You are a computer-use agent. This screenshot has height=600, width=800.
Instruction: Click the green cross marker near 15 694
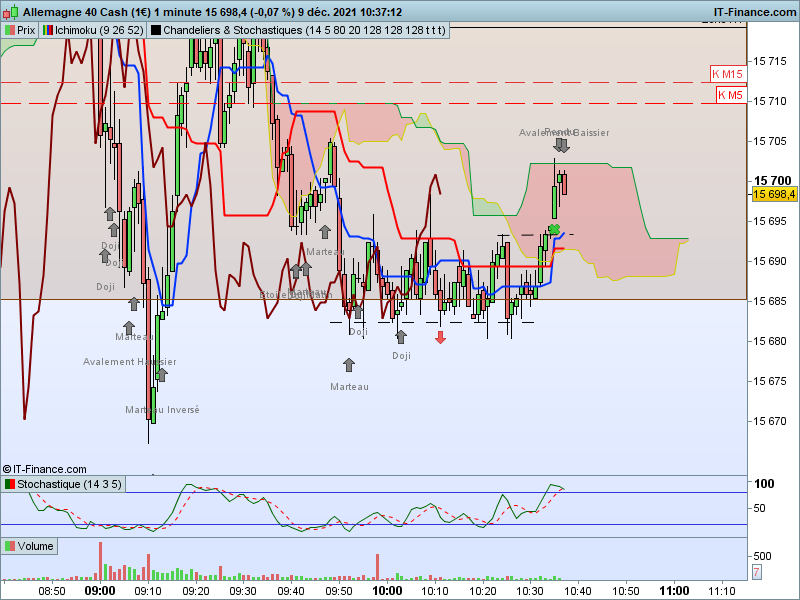(x=554, y=229)
